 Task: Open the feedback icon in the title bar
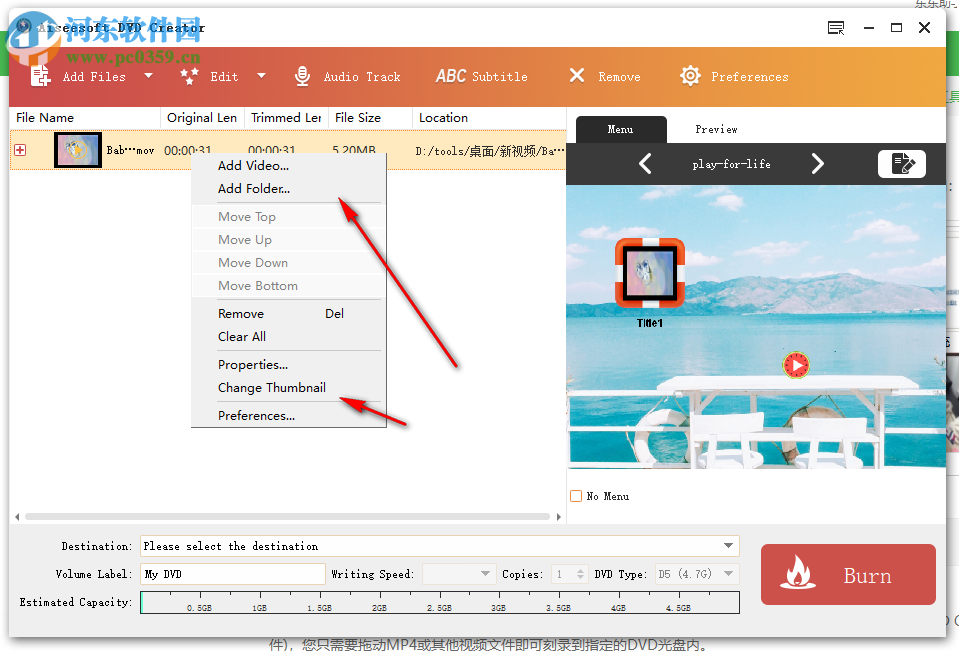click(835, 28)
